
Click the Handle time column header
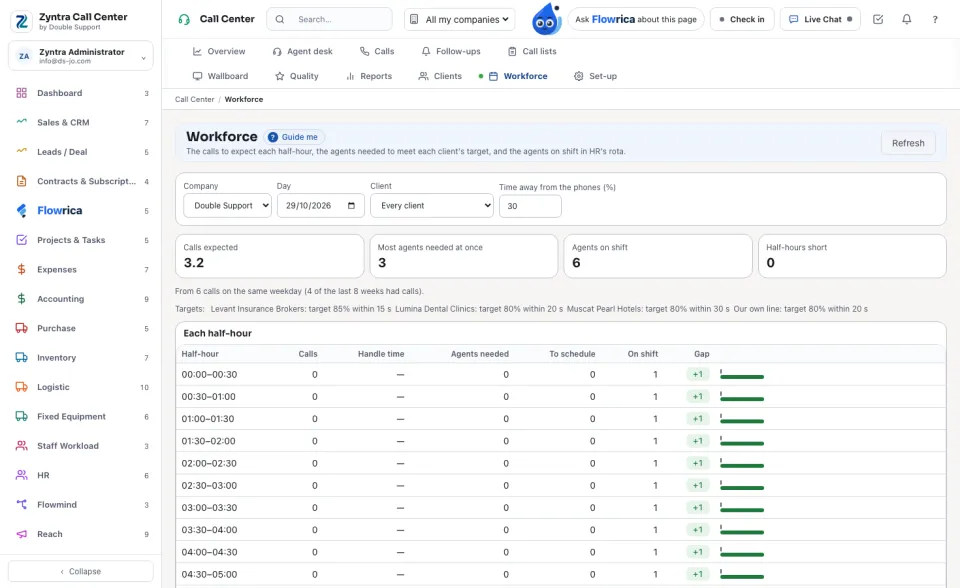(381, 354)
